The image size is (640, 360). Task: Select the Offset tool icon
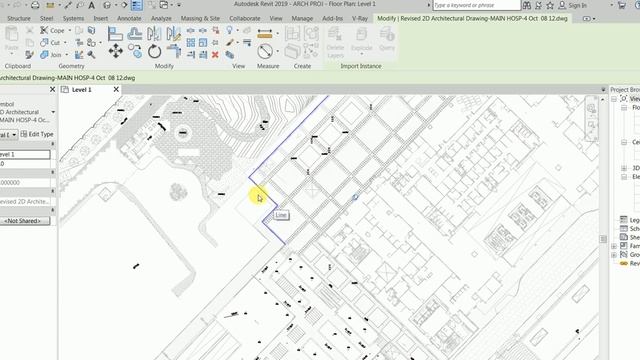(135, 33)
